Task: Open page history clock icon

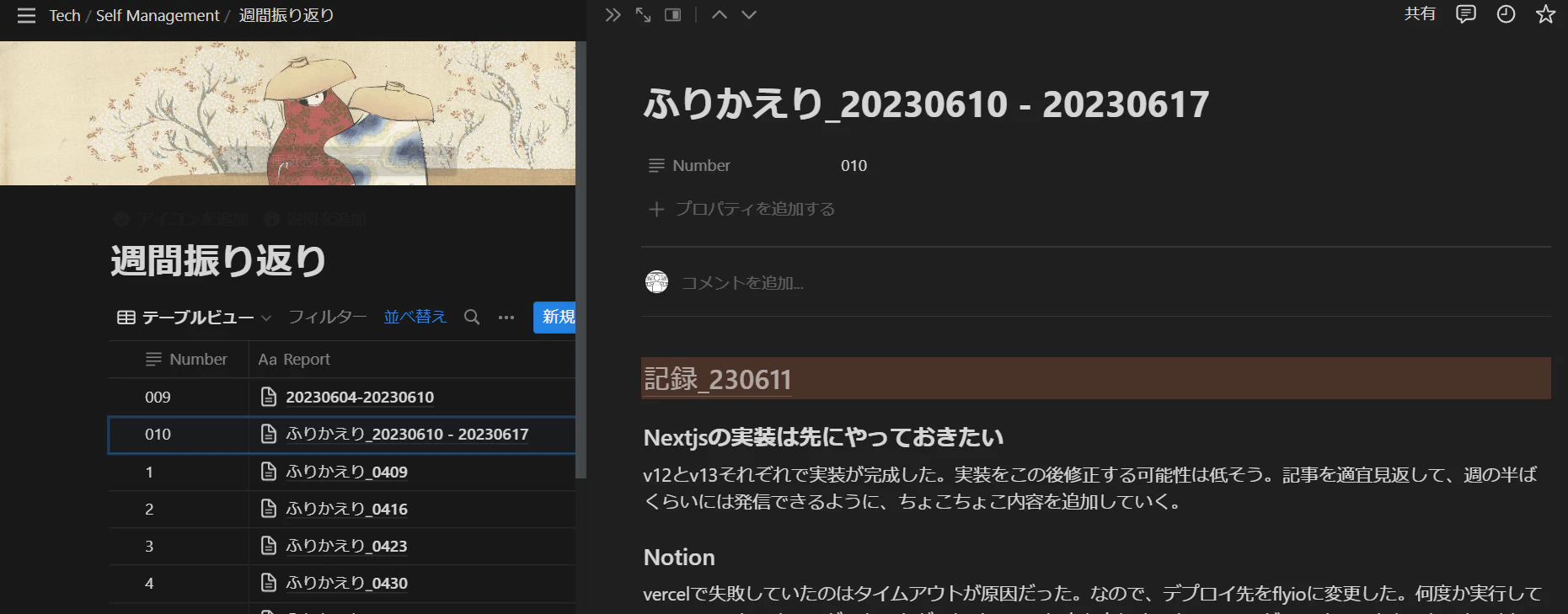Action: [x=1506, y=14]
